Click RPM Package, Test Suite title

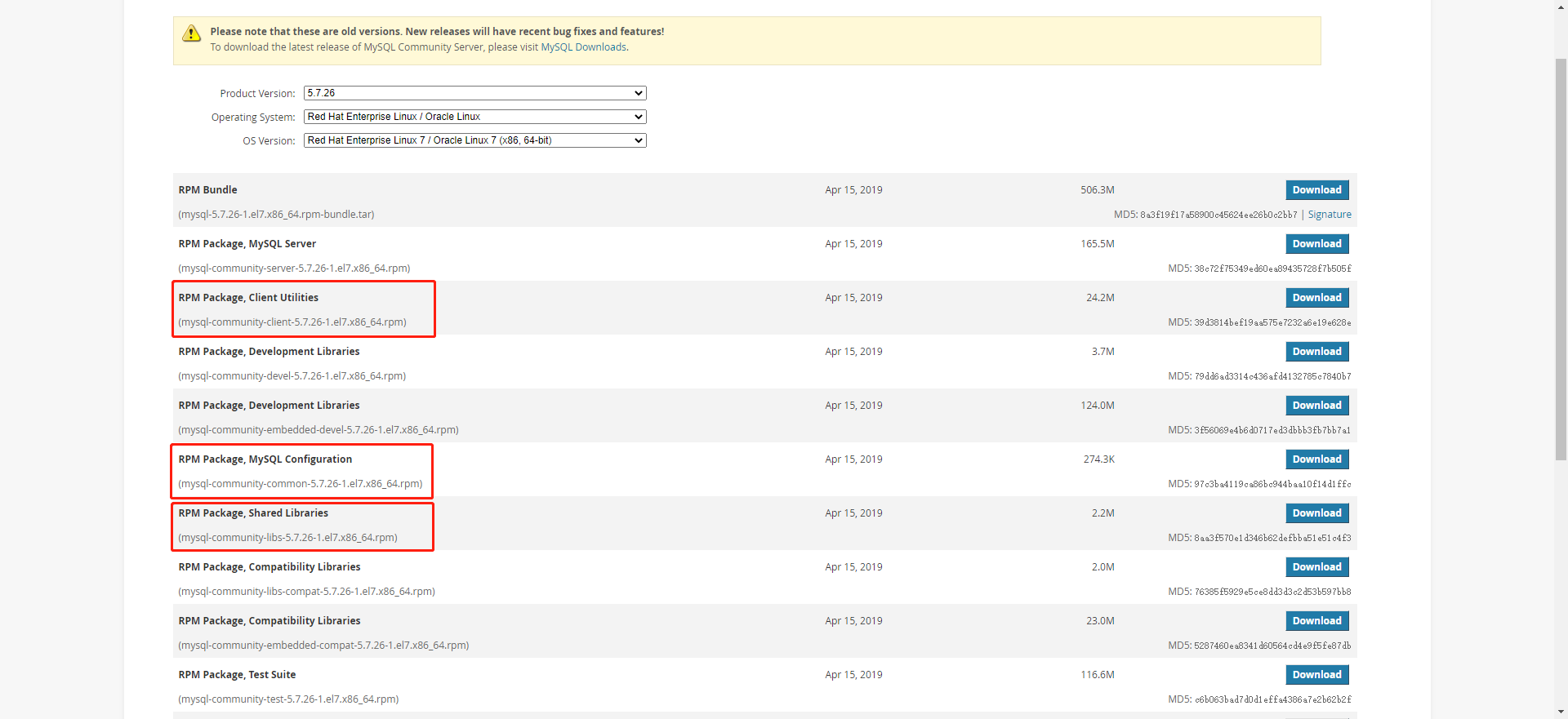click(x=237, y=675)
